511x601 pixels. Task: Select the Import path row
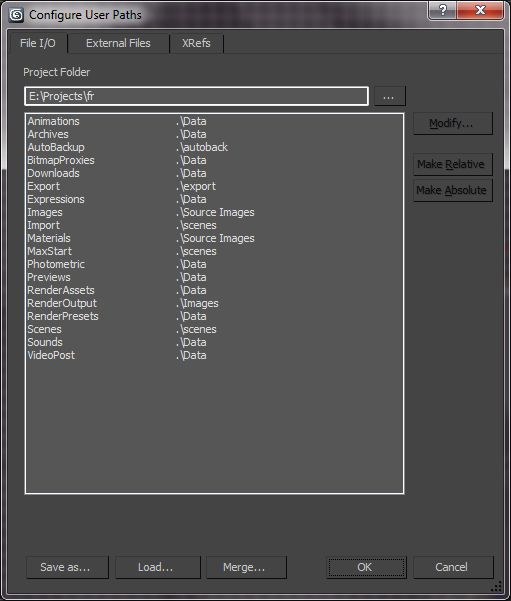214,225
